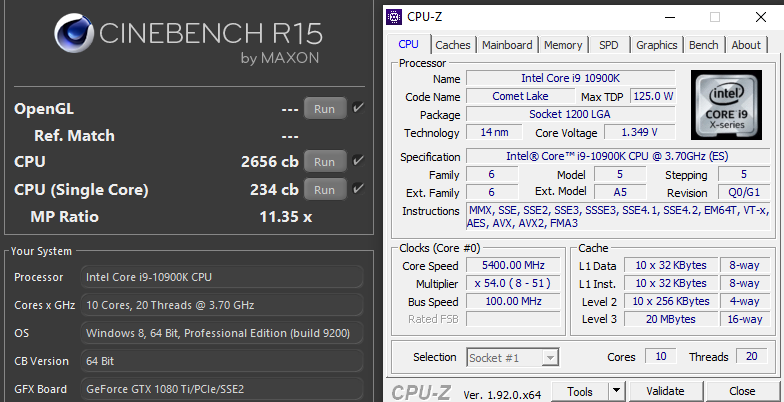Minimize the CPU-Z window
The height and width of the screenshot is (402, 784).
coord(670,17)
